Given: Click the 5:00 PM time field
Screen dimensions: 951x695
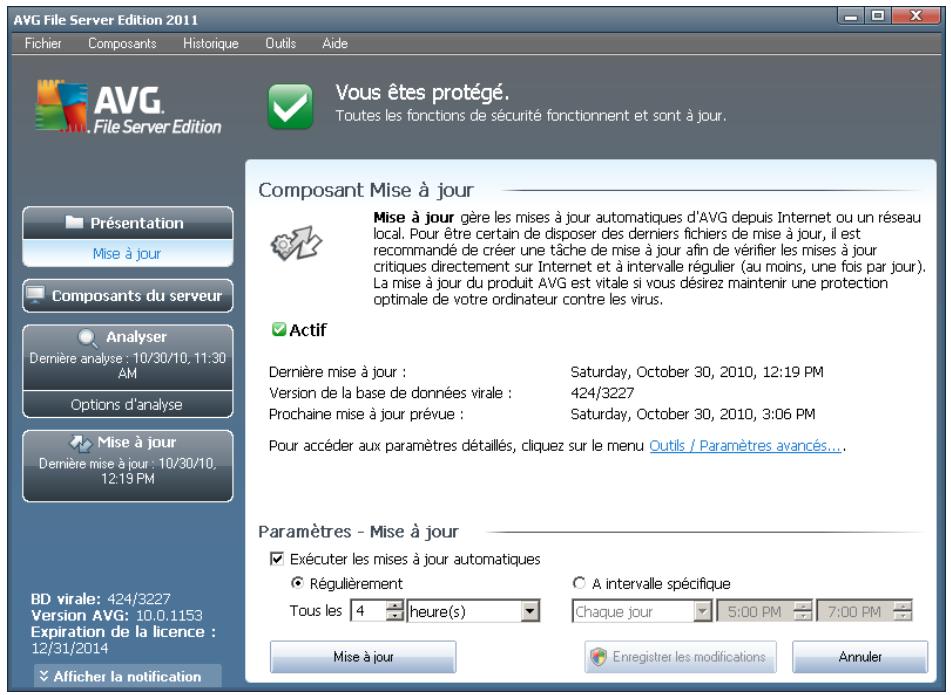Looking at the screenshot, I should pos(755,611).
